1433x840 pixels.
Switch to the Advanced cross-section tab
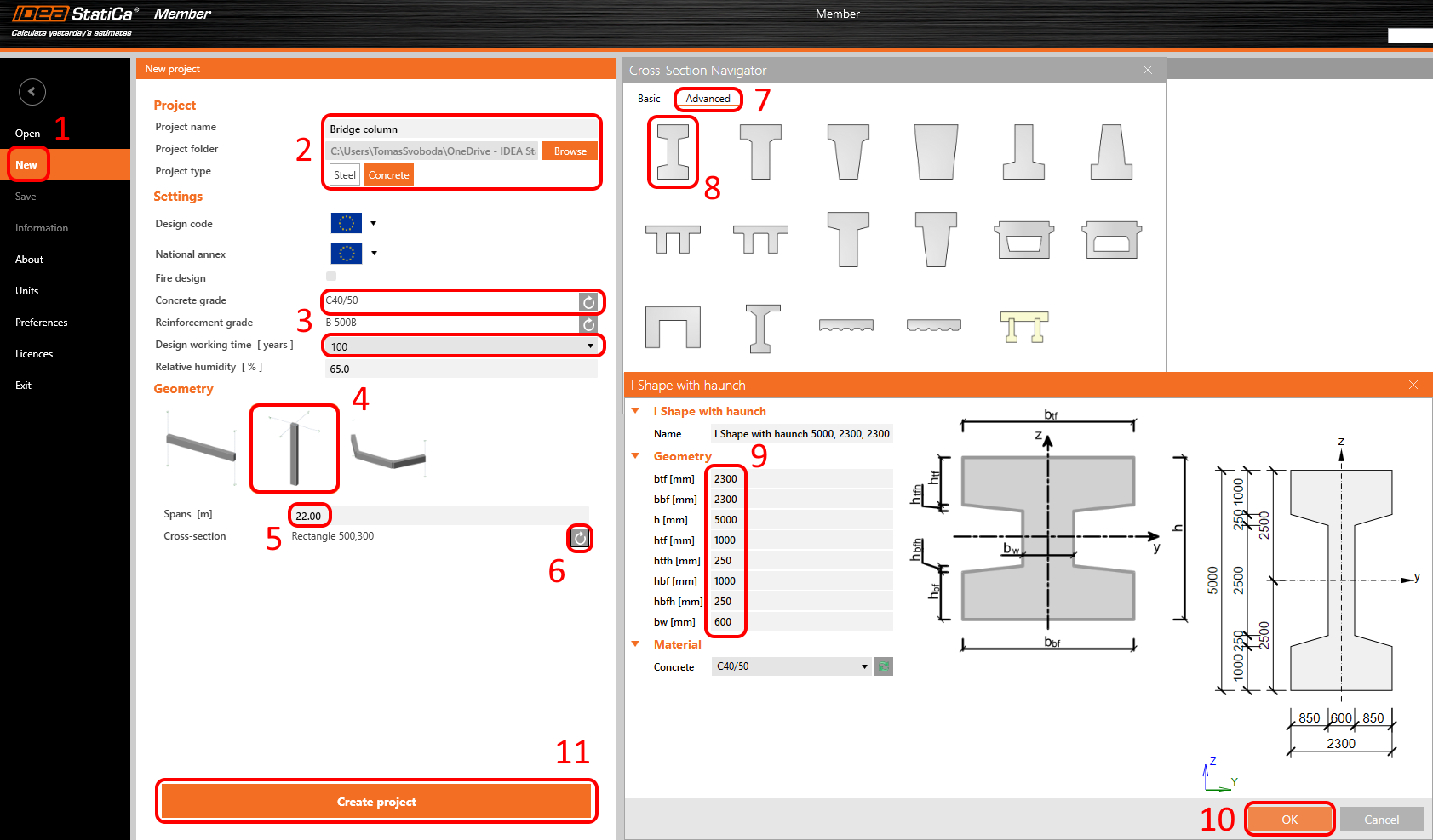[708, 99]
